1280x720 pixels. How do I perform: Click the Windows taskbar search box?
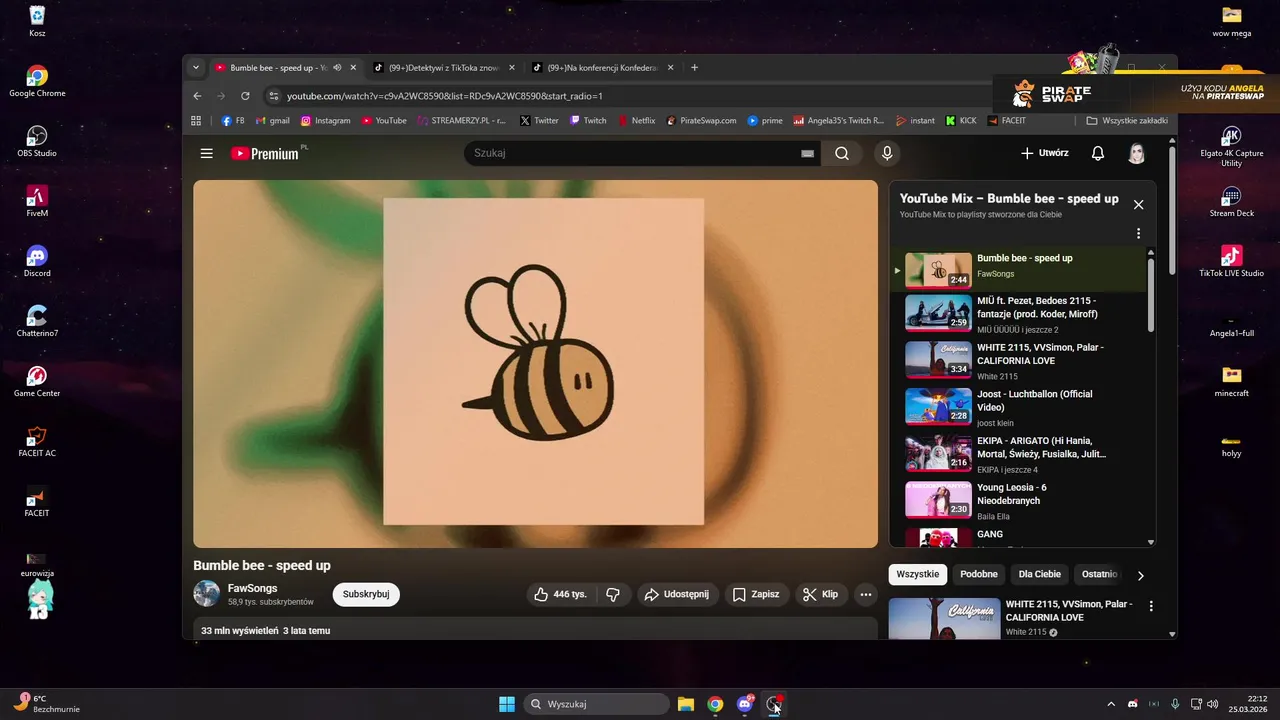coord(597,704)
